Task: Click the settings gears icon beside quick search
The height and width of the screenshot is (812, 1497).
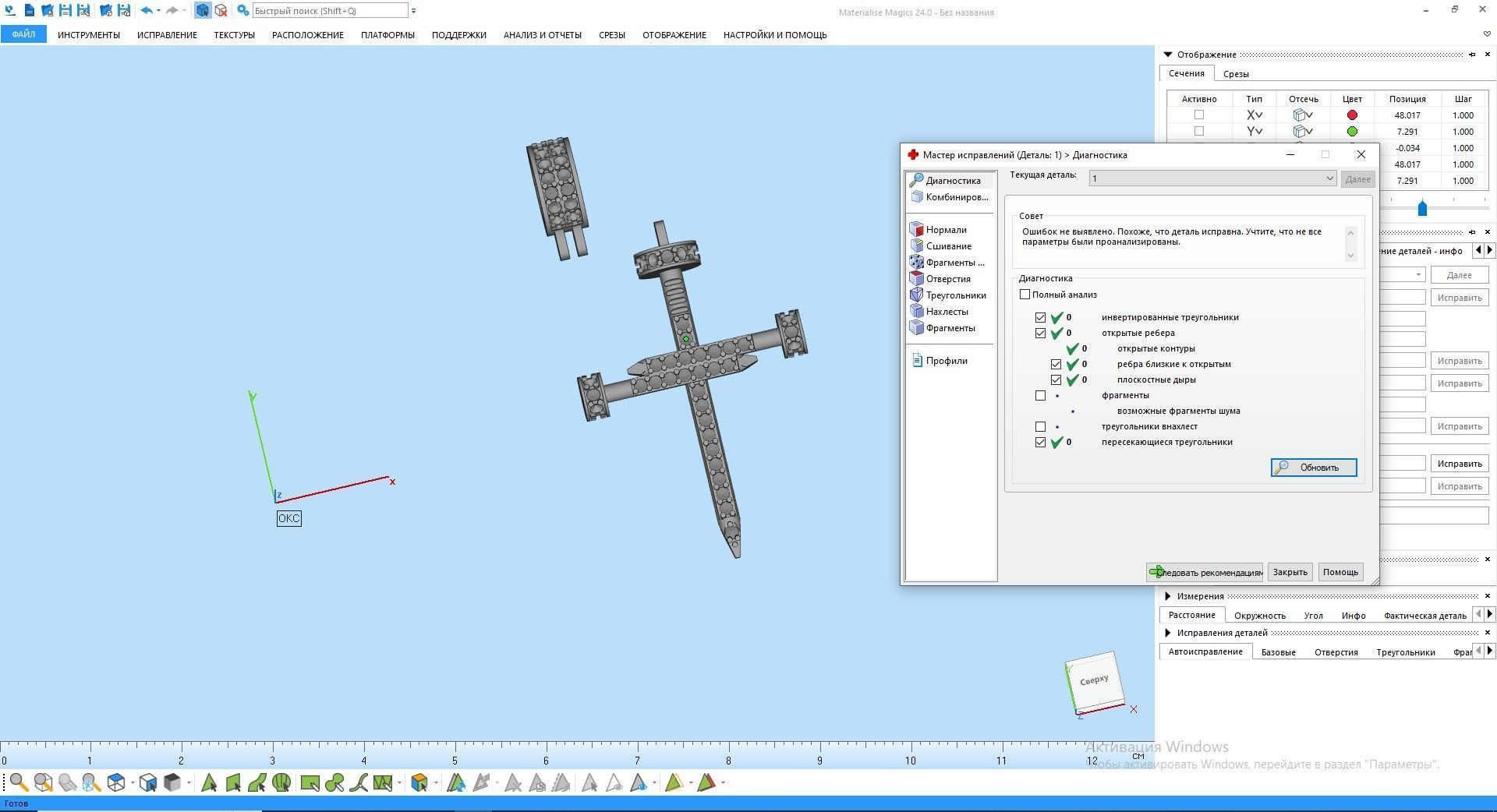Action: tap(243, 11)
